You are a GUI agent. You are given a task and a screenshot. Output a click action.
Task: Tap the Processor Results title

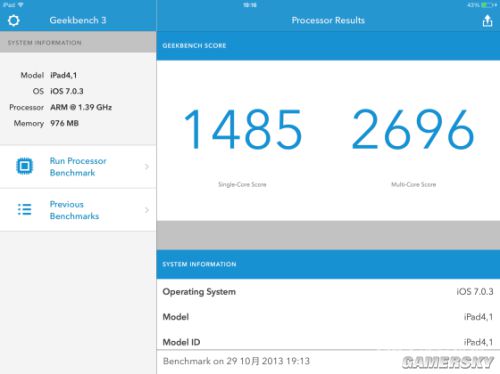[328, 20]
